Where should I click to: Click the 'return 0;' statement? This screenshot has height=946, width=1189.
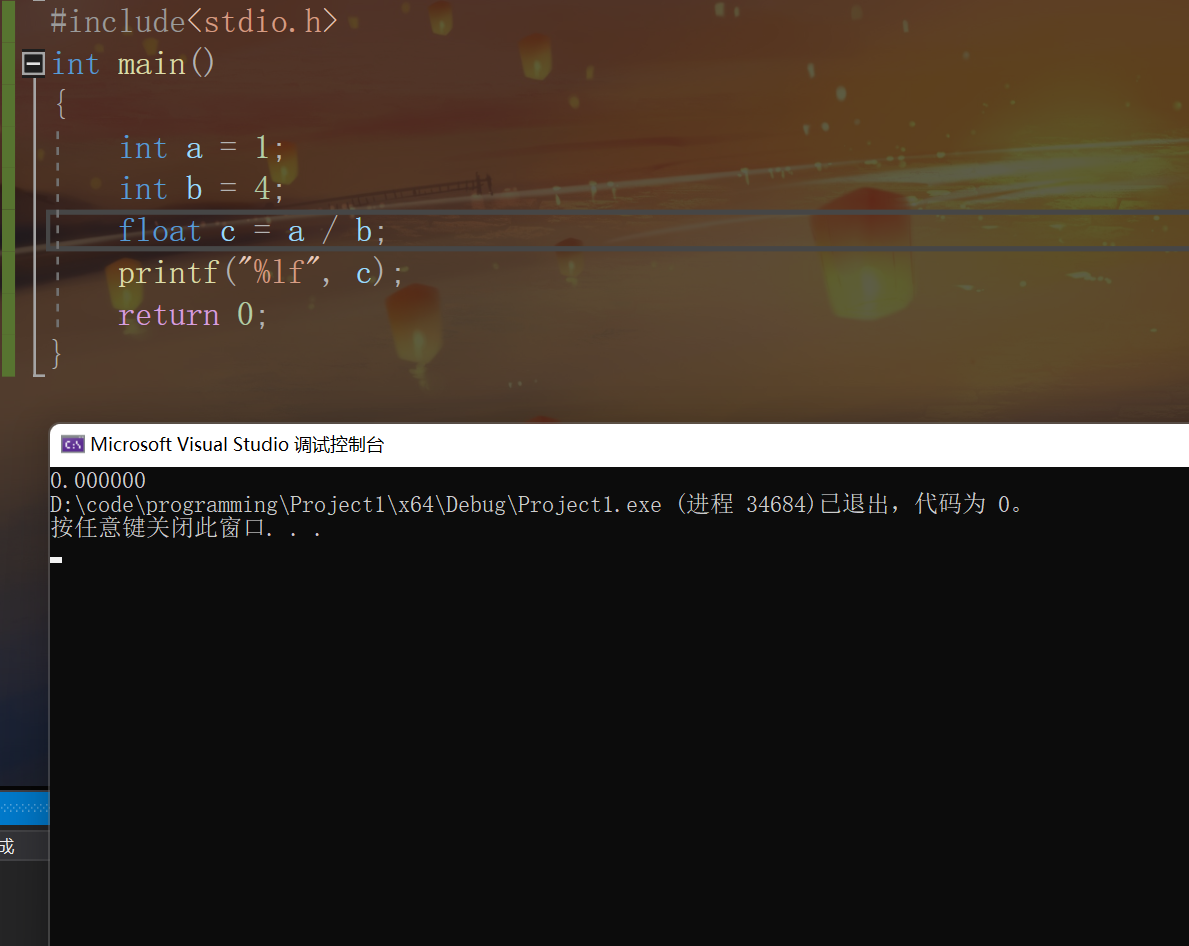click(x=193, y=315)
